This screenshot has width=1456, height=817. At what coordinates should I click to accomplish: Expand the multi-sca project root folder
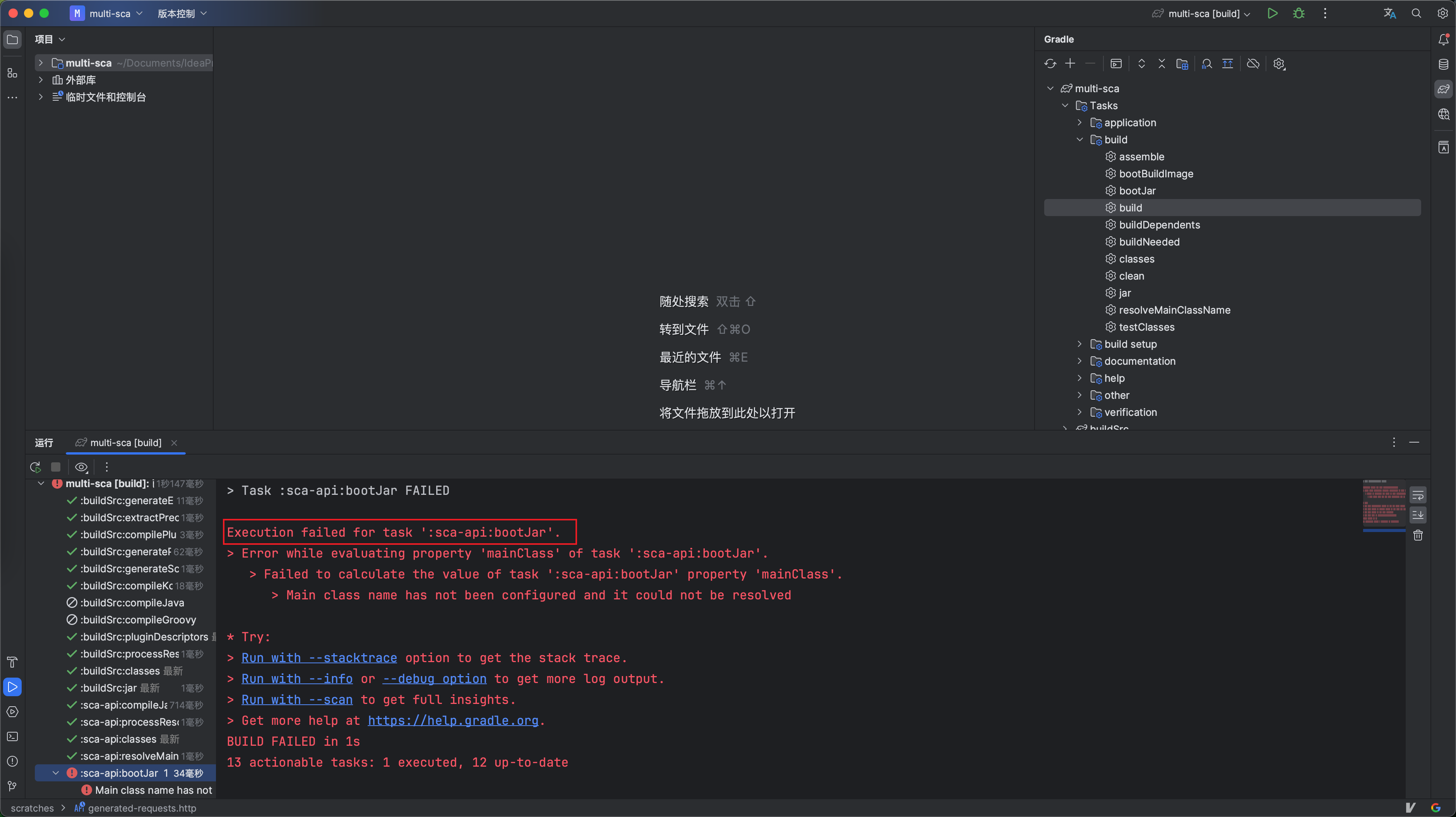pyautogui.click(x=41, y=63)
